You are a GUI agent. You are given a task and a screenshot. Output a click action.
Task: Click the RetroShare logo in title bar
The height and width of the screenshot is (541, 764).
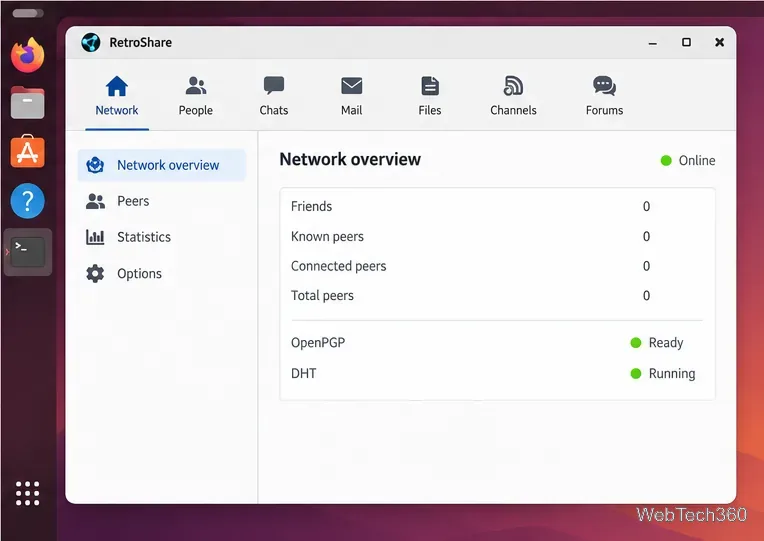[91, 42]
